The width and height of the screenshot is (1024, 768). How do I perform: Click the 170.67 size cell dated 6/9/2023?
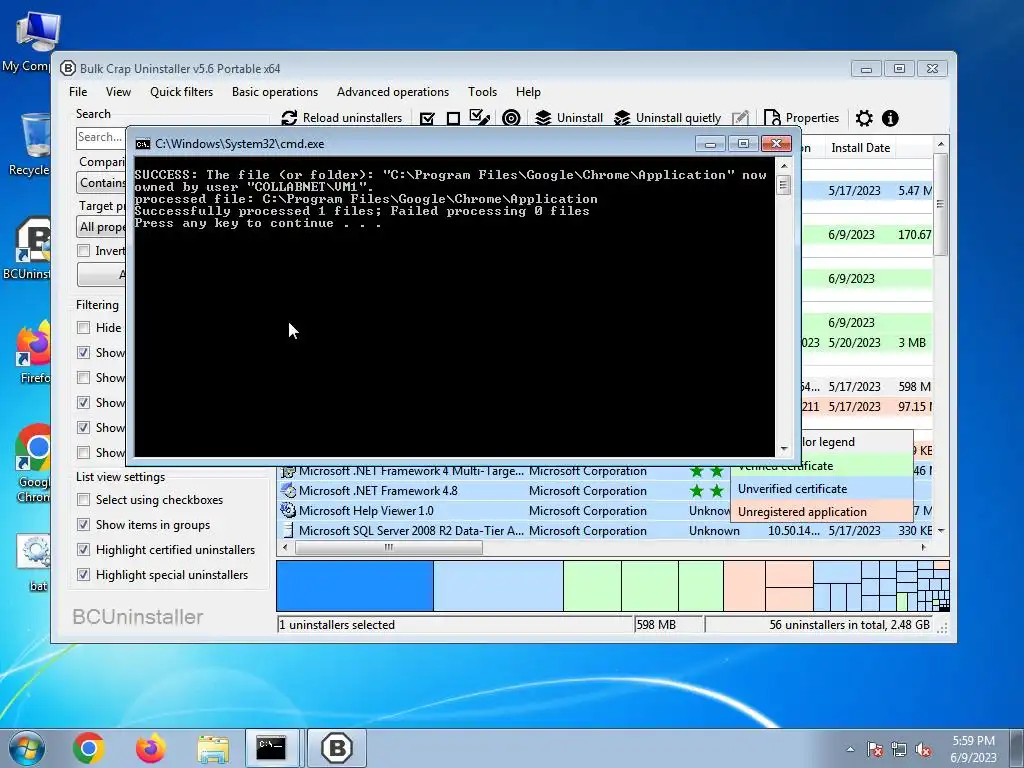pos(914,234)
